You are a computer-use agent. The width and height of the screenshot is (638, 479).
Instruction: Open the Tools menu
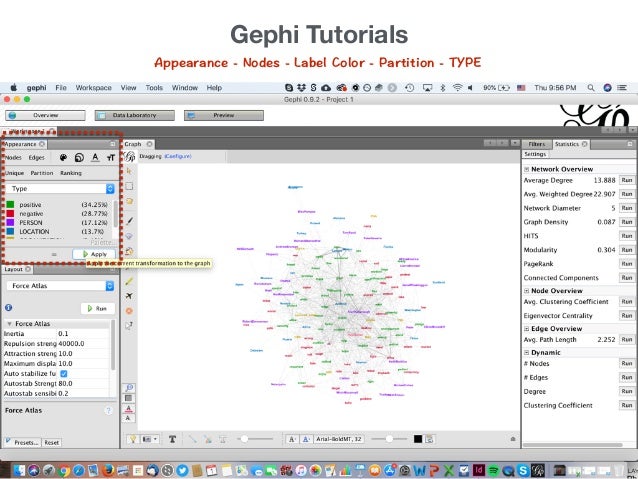[154, 87]
